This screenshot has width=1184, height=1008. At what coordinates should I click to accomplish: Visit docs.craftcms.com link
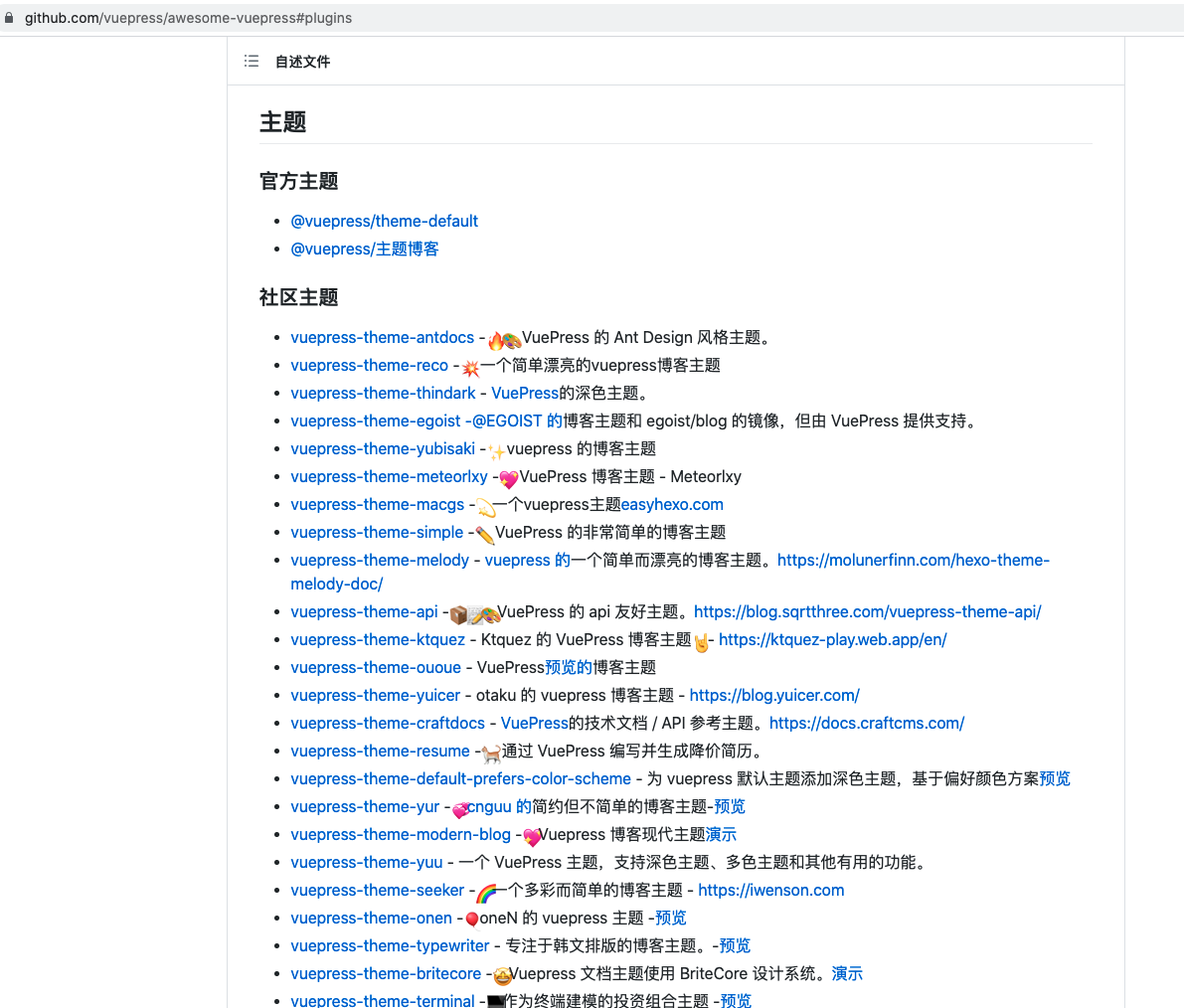click(867, 724)
